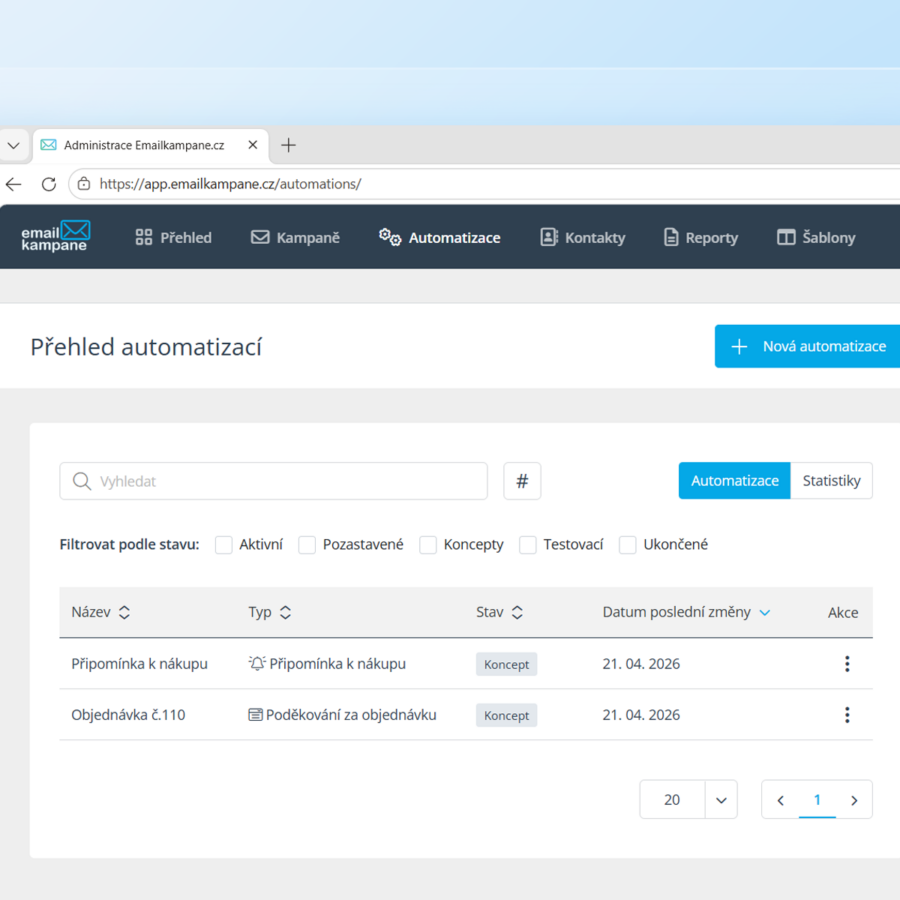Open actions menu for Objednávka č.110
The width and height of the screenshot is (900, 900).
(x=847, y=715)
